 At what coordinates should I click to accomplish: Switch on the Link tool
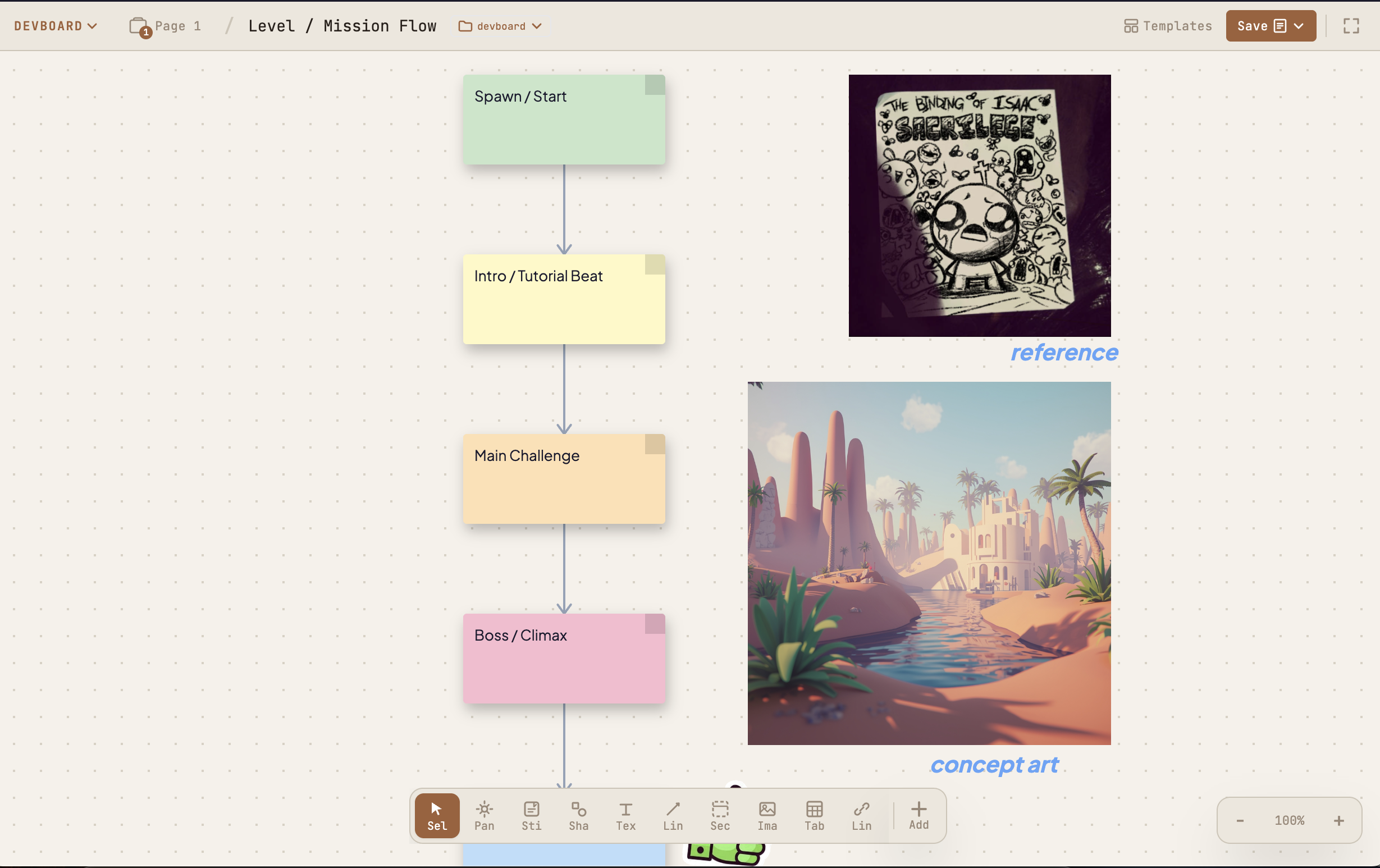point(861,815)
